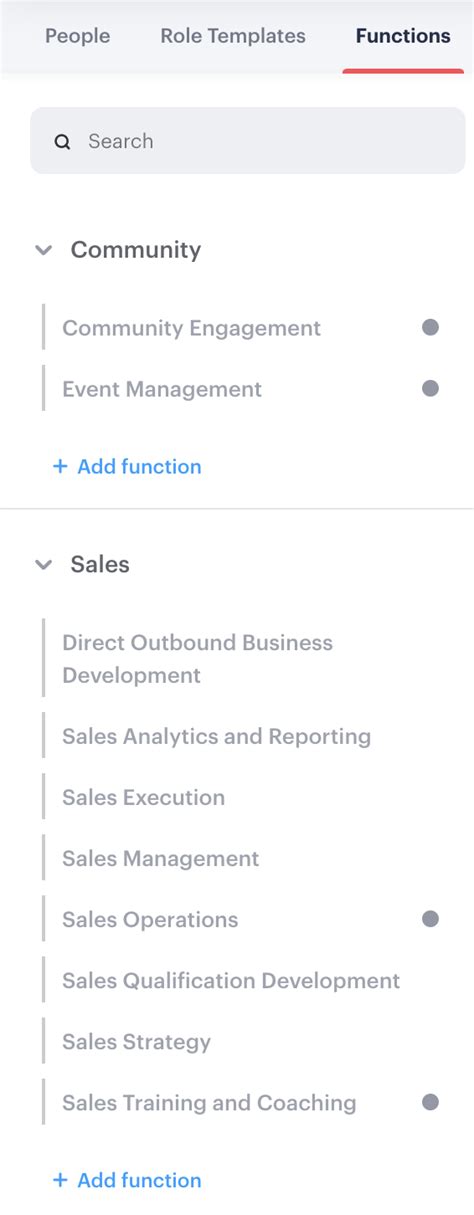
Task: Add function to Sales group
Action: [x=127, y=1180]
